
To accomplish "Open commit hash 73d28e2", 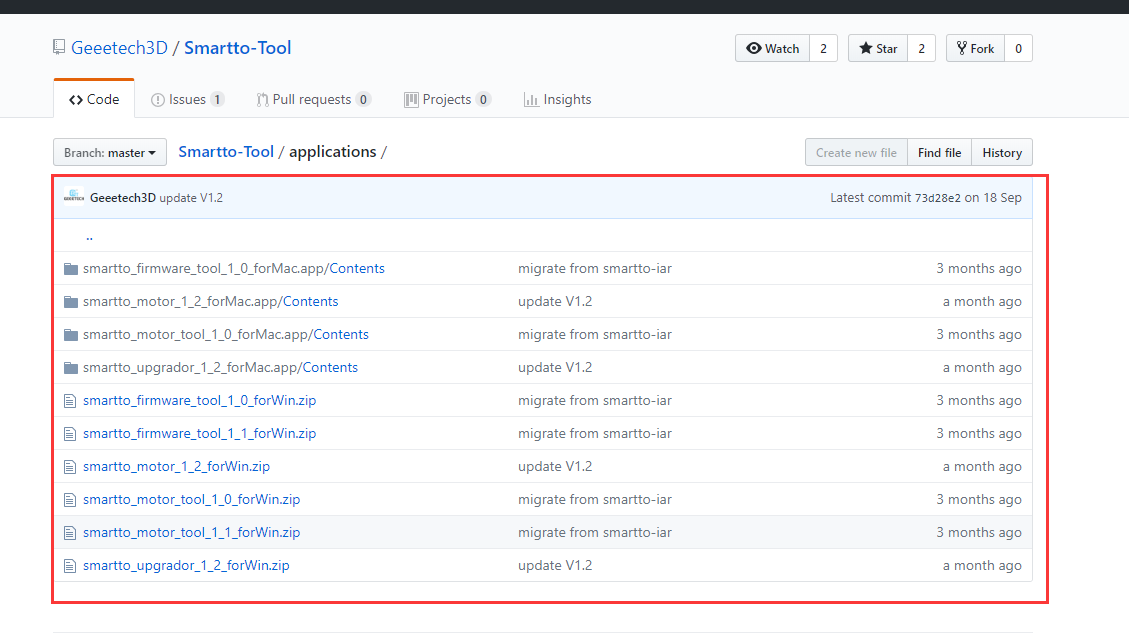I will tap(937, 198).
